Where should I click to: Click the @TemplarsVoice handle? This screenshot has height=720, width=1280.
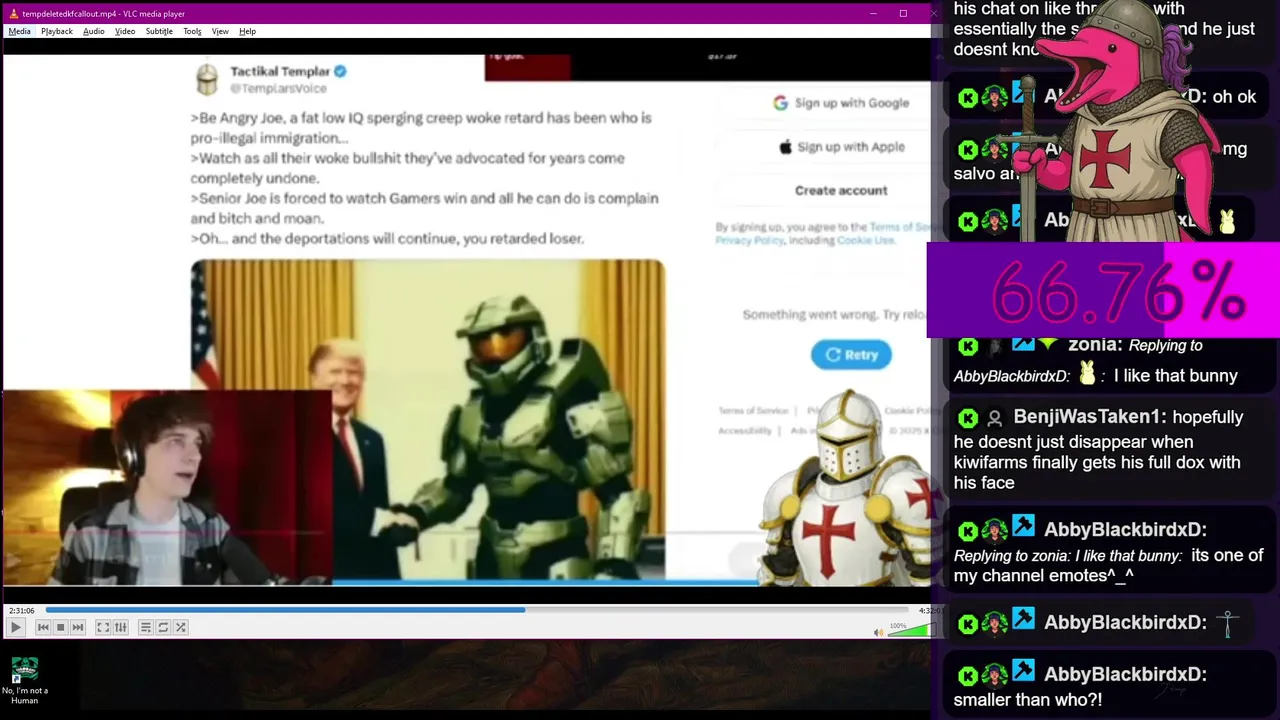(x=279, y=89)
